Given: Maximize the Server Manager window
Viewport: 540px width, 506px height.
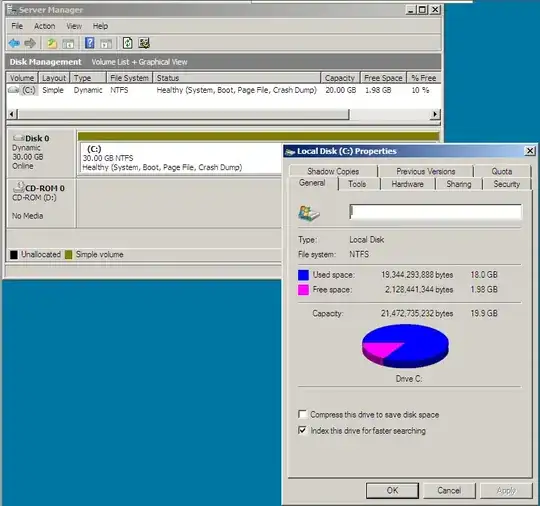Looking at the screenshot, I should (x=423, y=10).
